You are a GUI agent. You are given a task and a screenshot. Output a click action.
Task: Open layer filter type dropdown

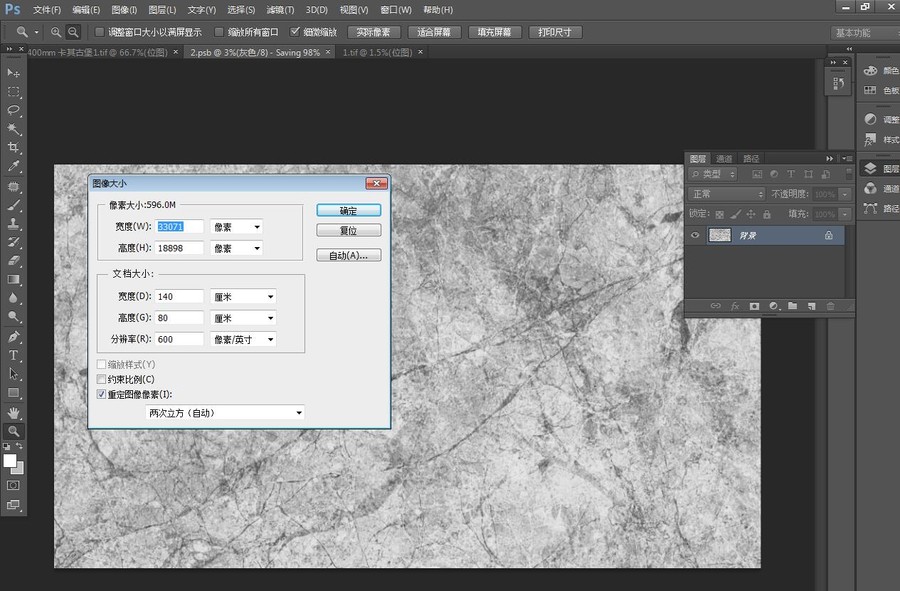713,174
